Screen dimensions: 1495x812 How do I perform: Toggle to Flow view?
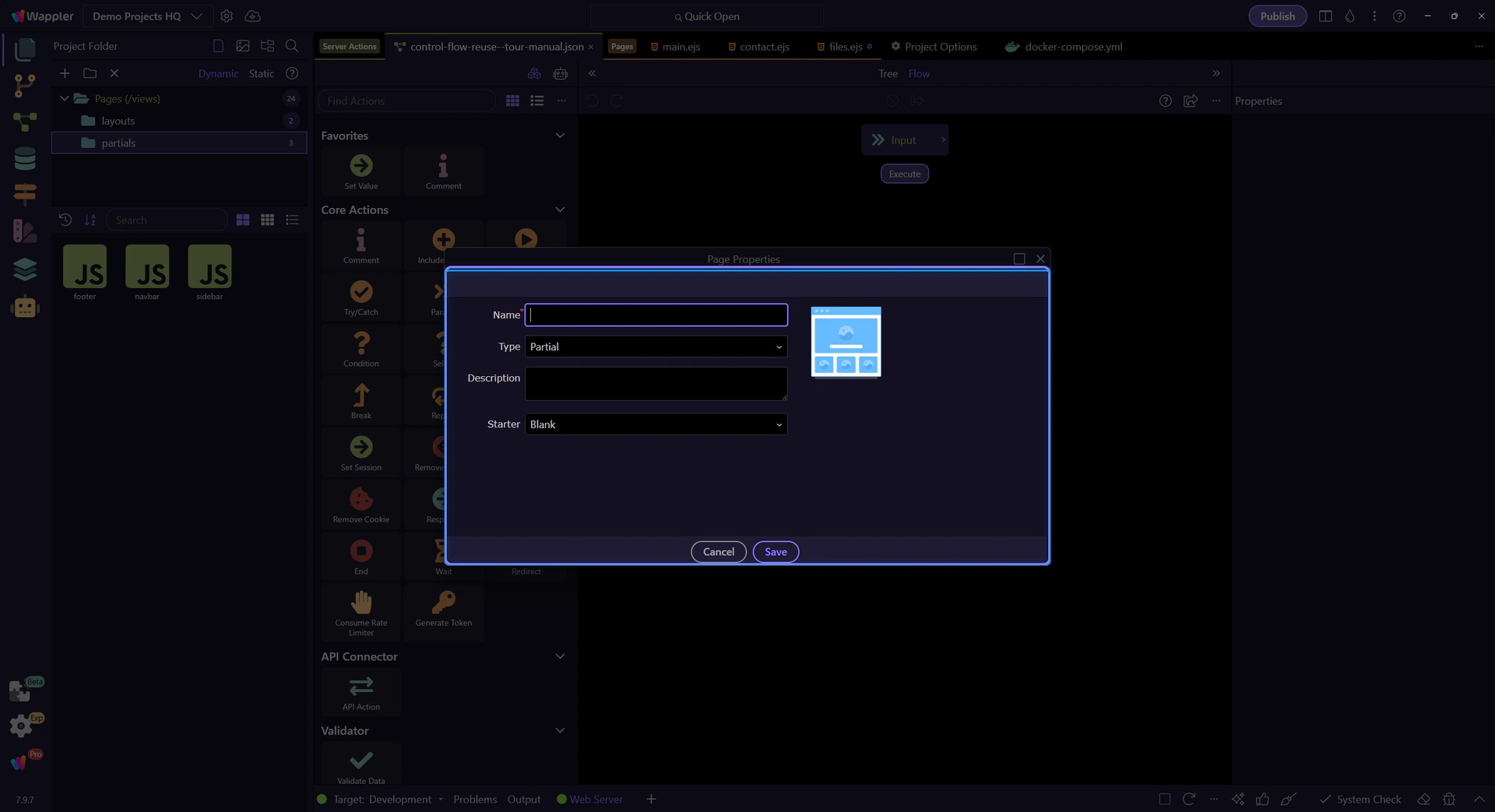(x=919, y=74)
